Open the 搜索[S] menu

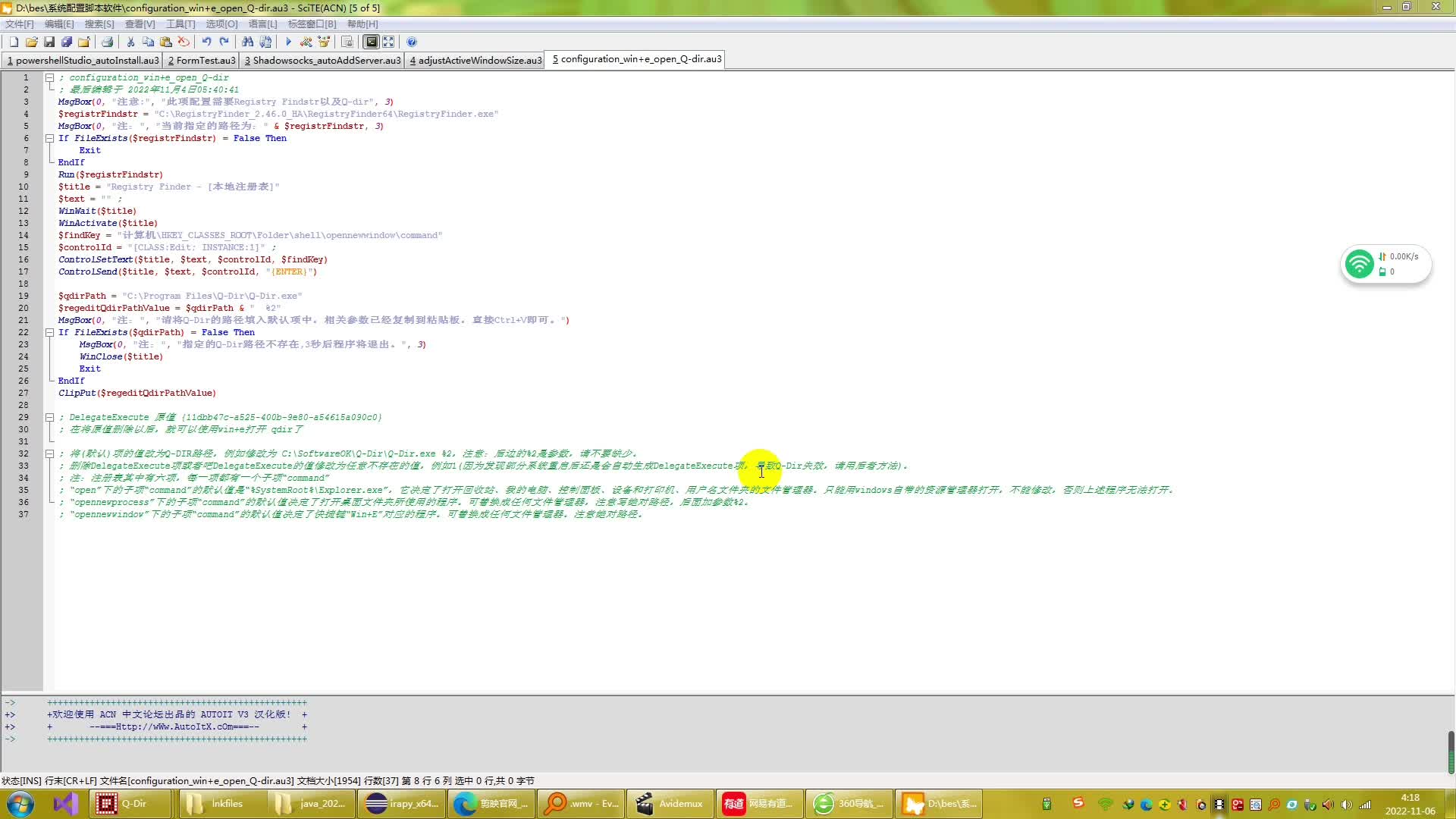click(x=99, y=24)
